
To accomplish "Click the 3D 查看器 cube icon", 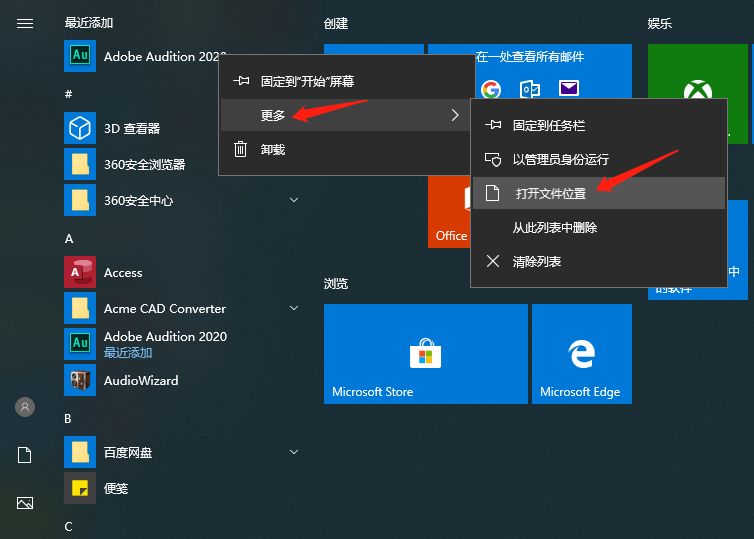I will pyautogui.click(x=80, y=128).
